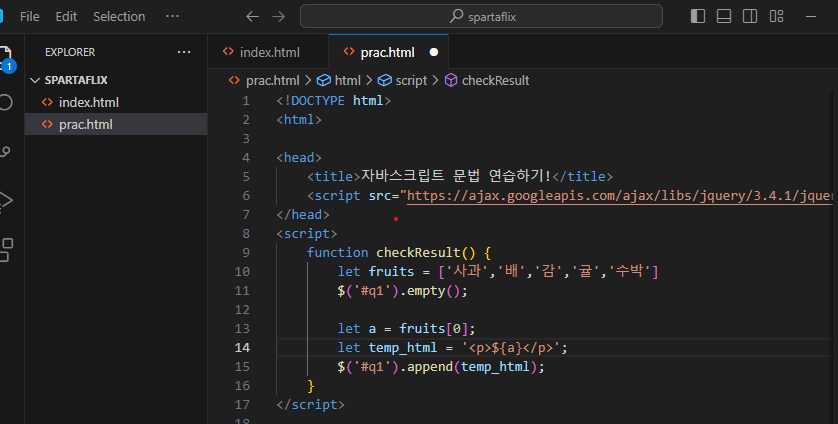Click the fruits variable on line 10
The width and height of the screenshot is (838, 424).
[391, 272]
